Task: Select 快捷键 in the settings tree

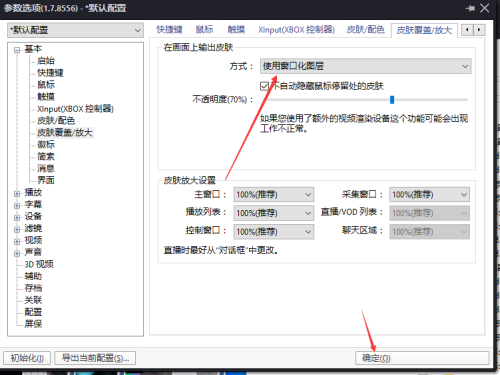Action: 50,73
